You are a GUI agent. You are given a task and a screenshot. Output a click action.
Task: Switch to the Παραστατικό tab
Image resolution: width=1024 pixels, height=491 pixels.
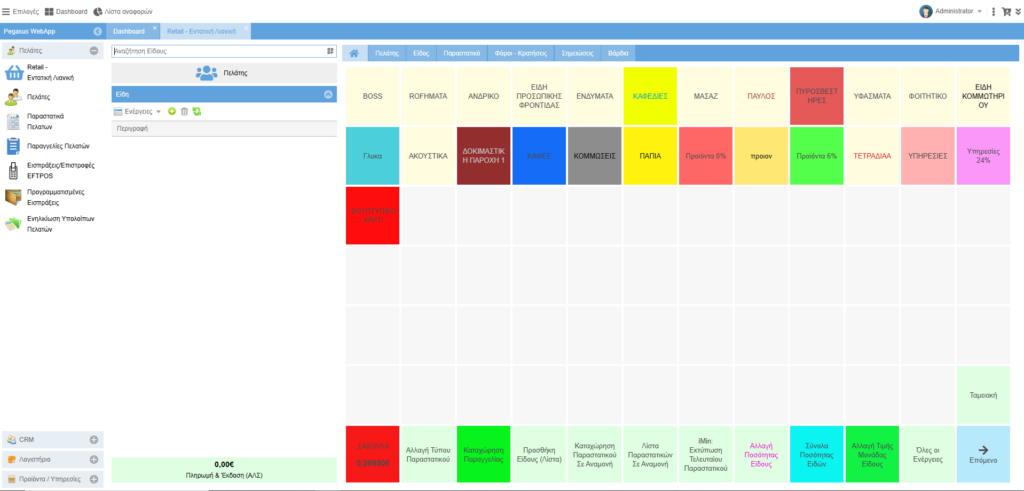pyautogui.click(x=462, y=53)
